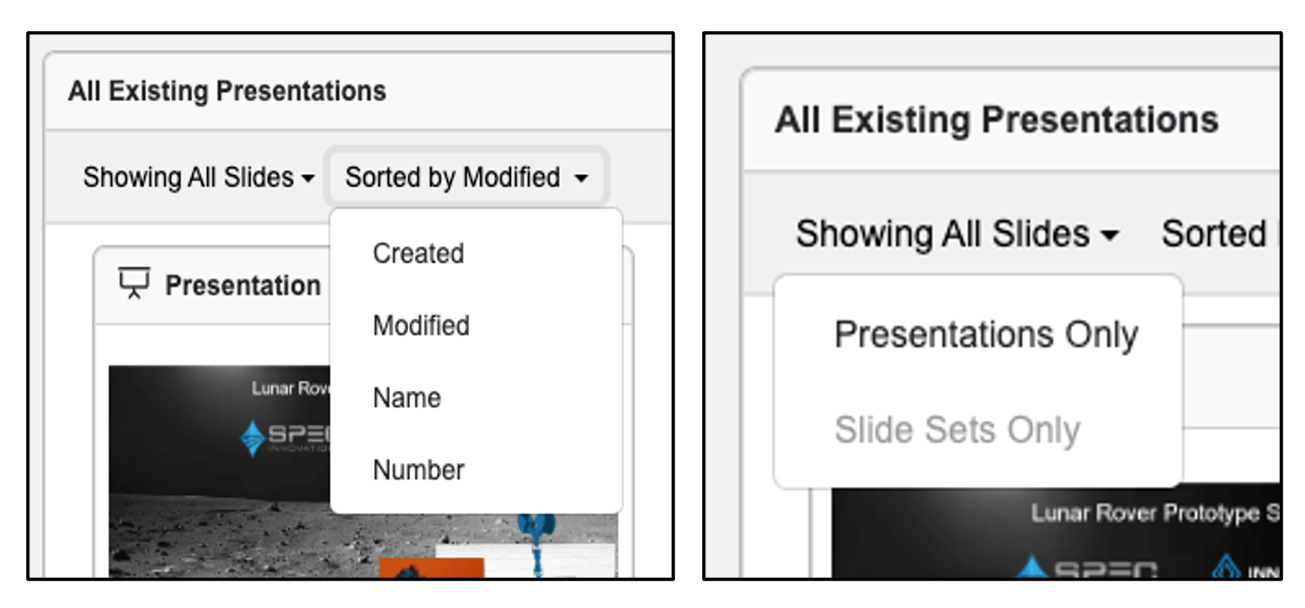Image resolution: width=1305 pixels, height=608 pixels.
Task: Select Presentations Only filter
Action: coord(986,335)
